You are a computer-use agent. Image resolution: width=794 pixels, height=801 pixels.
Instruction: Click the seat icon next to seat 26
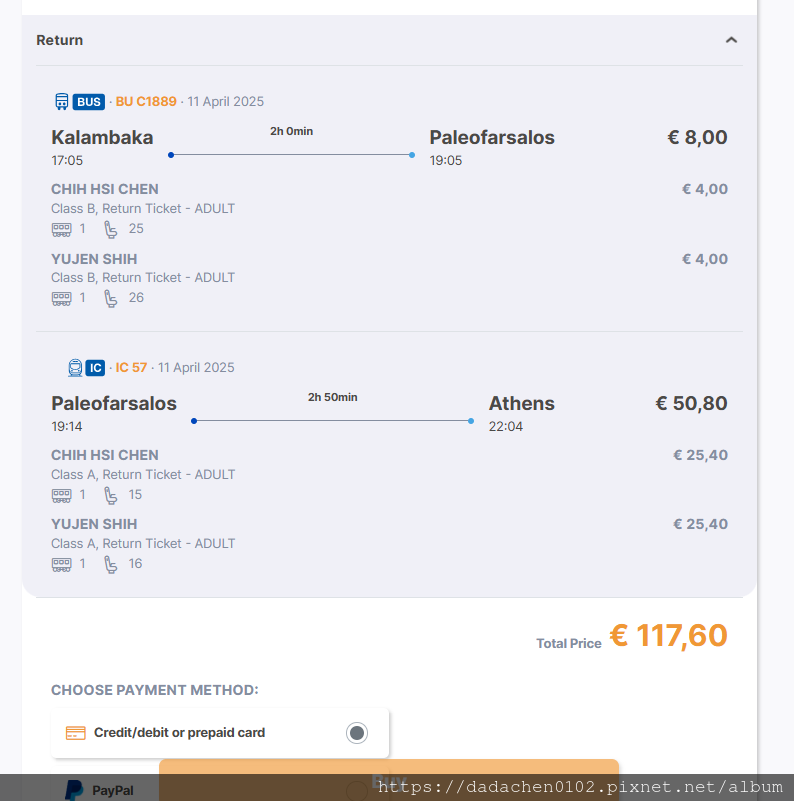[x=110, y=298]
